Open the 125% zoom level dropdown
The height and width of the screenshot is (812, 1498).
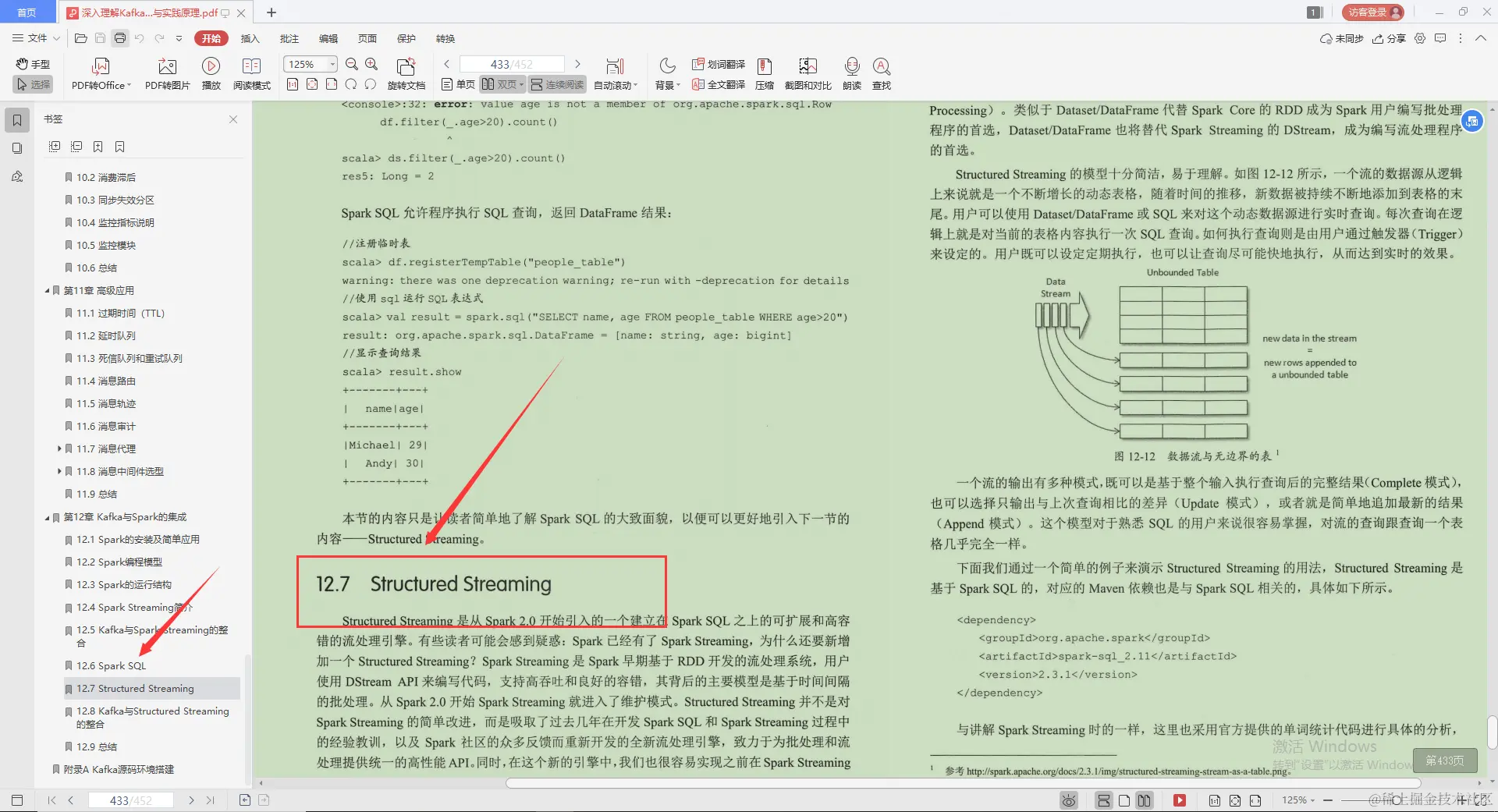point(332,63)
